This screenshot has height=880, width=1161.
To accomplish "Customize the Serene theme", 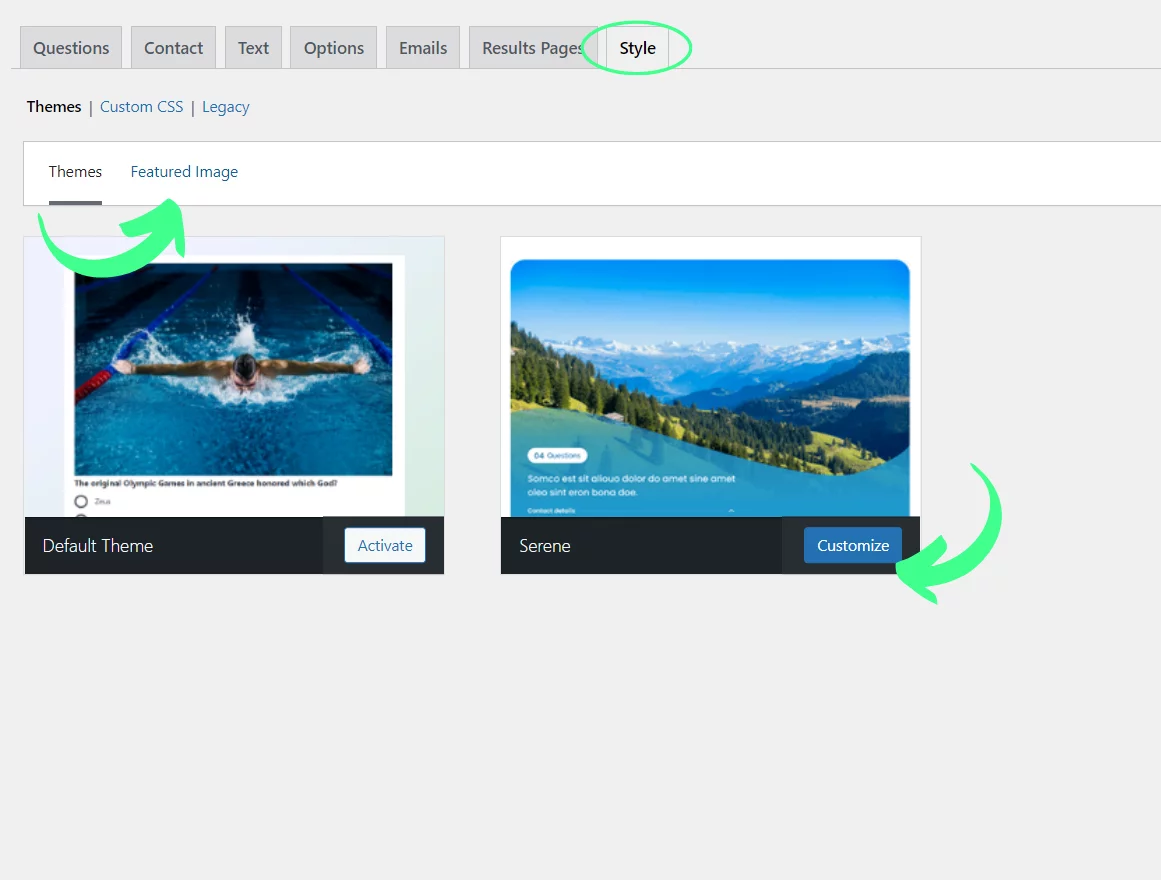I will point(852,546).
